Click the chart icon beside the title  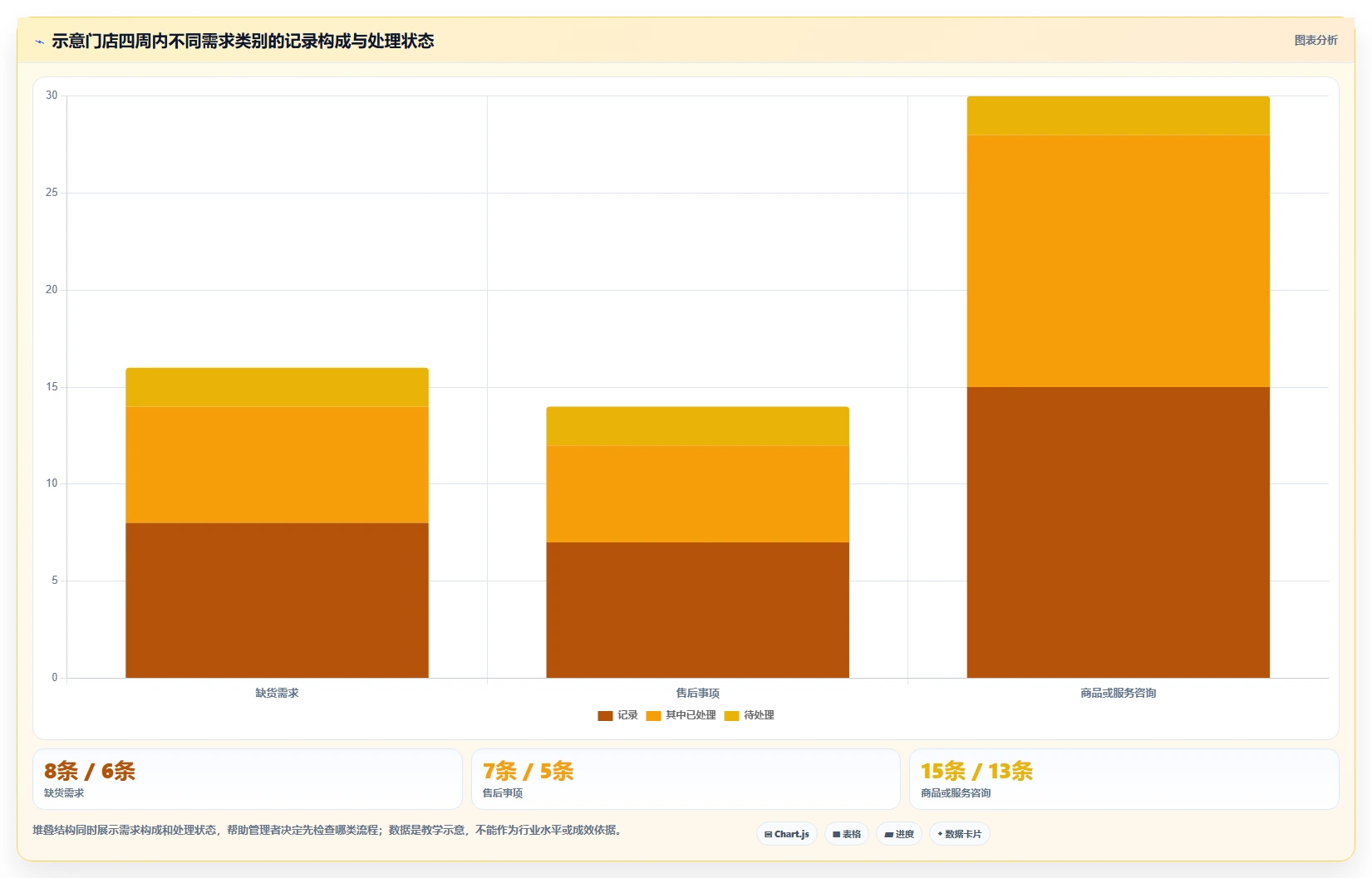click(x=39, y=42)
